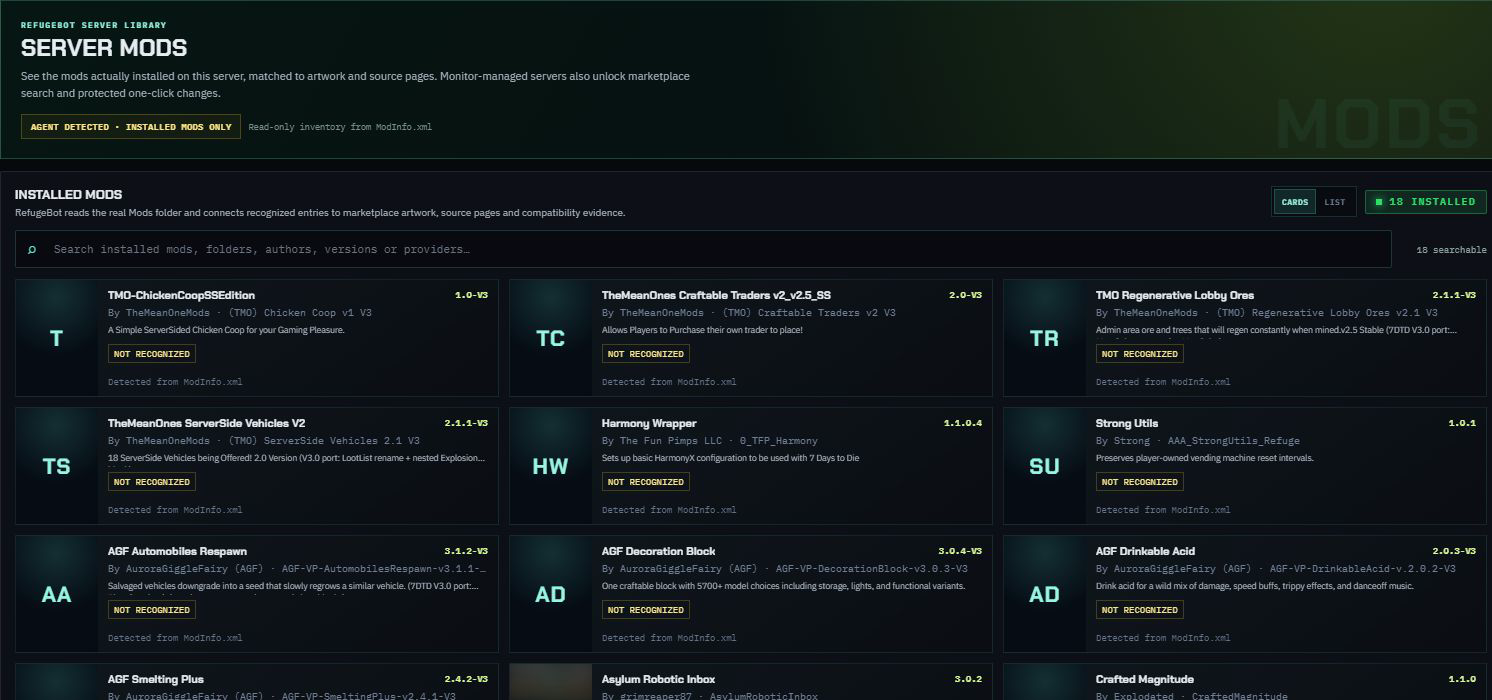Open the Harmony Wrapper mod title
Viewport: 1492px width, 700px height.
649,423
